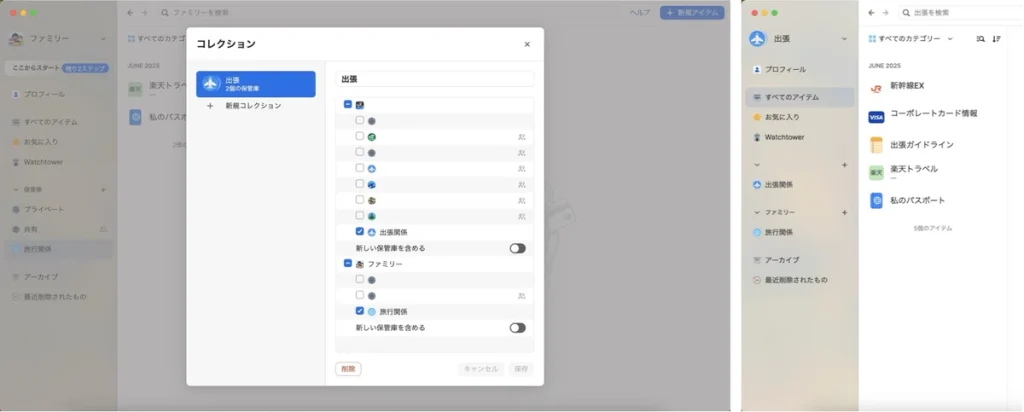
Task: Close the コレクション dialog
Action: click(527, 44)
